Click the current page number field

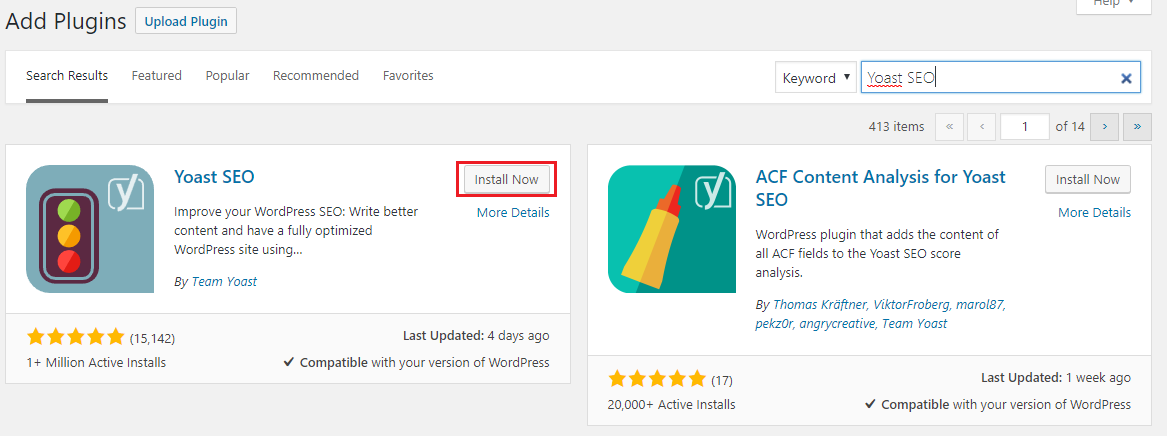click(1025, 126)
